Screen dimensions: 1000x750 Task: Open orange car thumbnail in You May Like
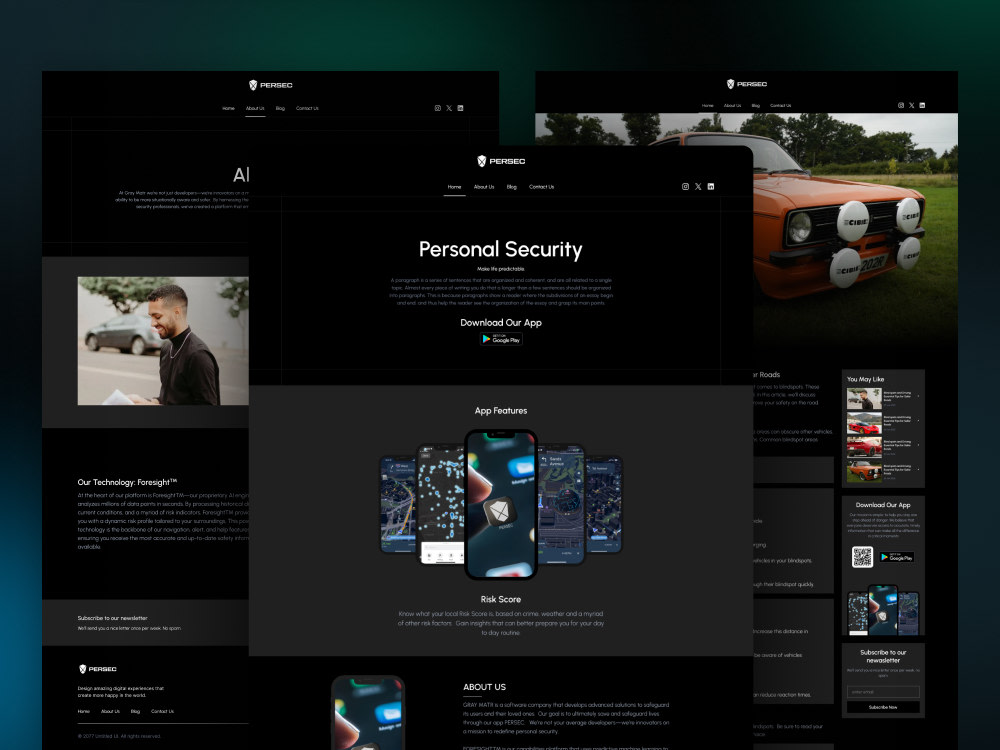point(864,471)
